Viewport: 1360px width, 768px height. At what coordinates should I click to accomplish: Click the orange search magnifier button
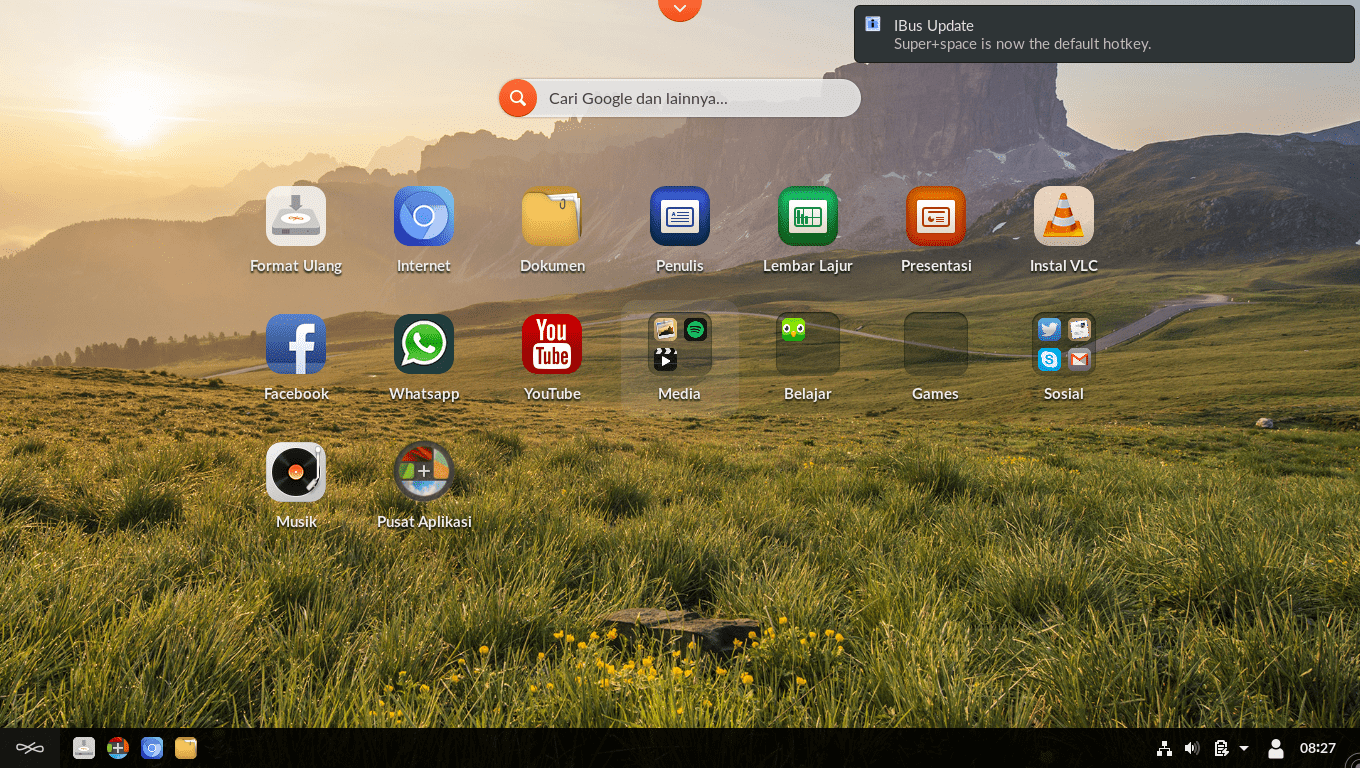point(518,98)
